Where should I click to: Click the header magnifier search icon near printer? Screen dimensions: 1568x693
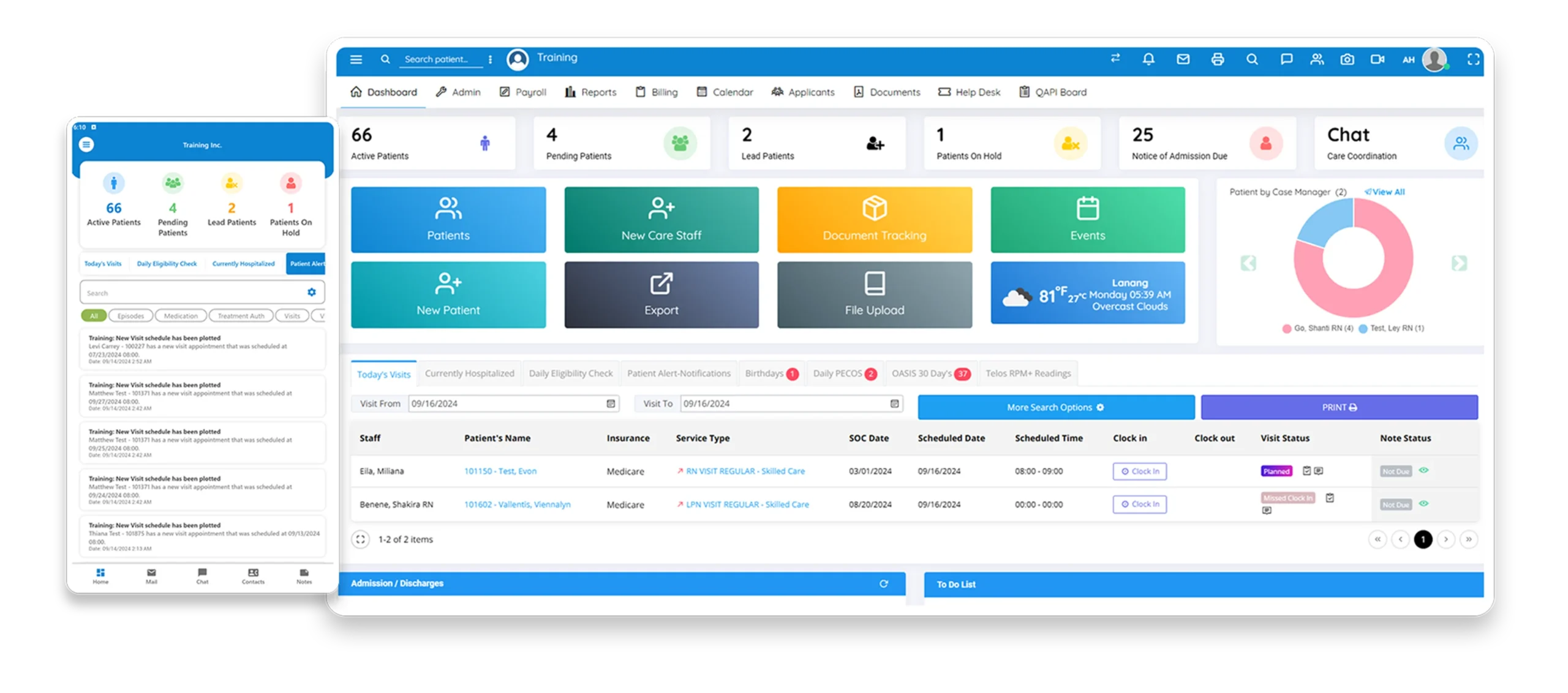coord(1251,59)
